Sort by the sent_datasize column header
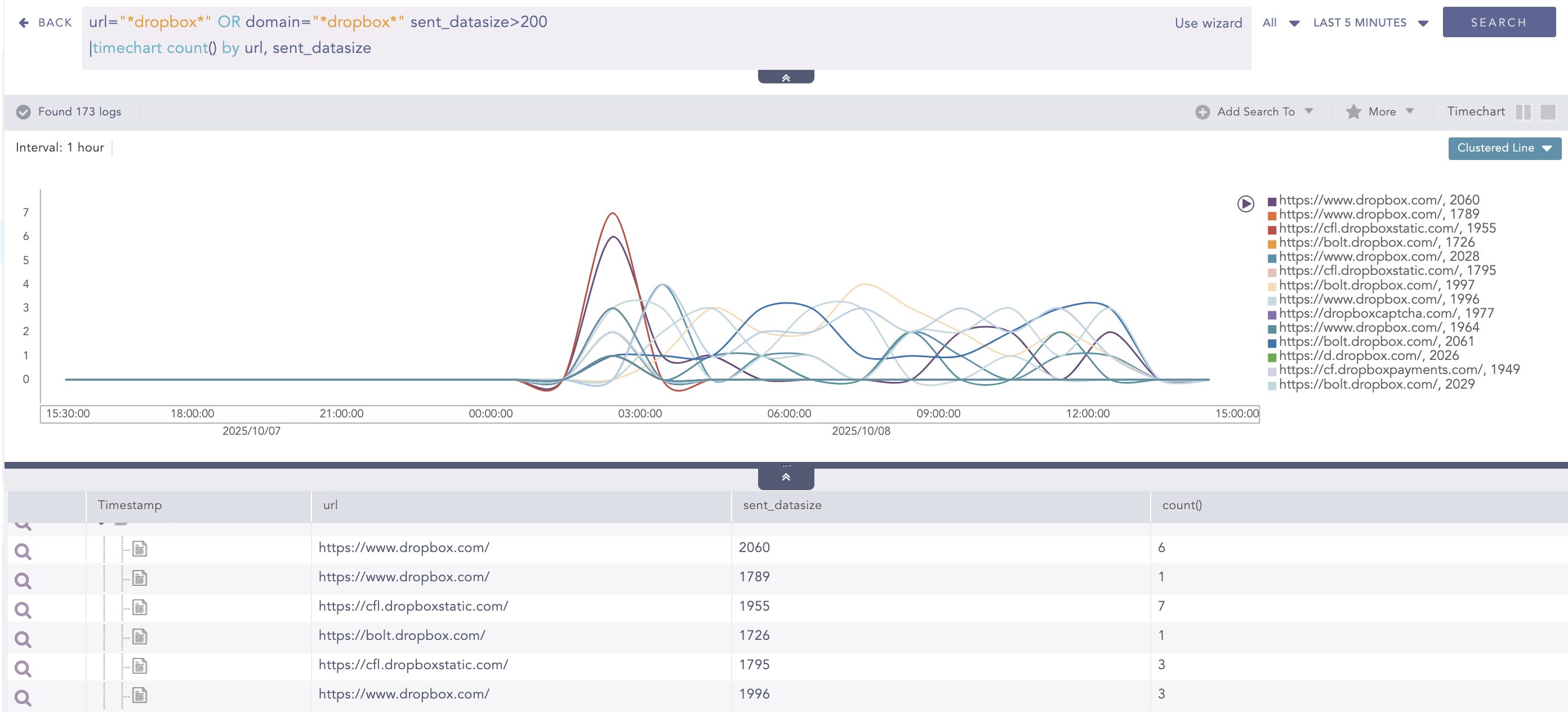The width and height of the screenshot is (1568, 712). (782, 505)
